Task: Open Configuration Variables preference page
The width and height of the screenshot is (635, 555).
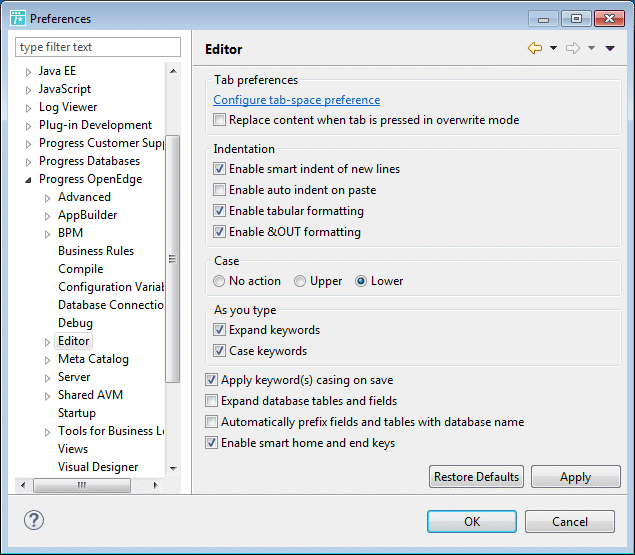Action: click(x=111, y=287)
